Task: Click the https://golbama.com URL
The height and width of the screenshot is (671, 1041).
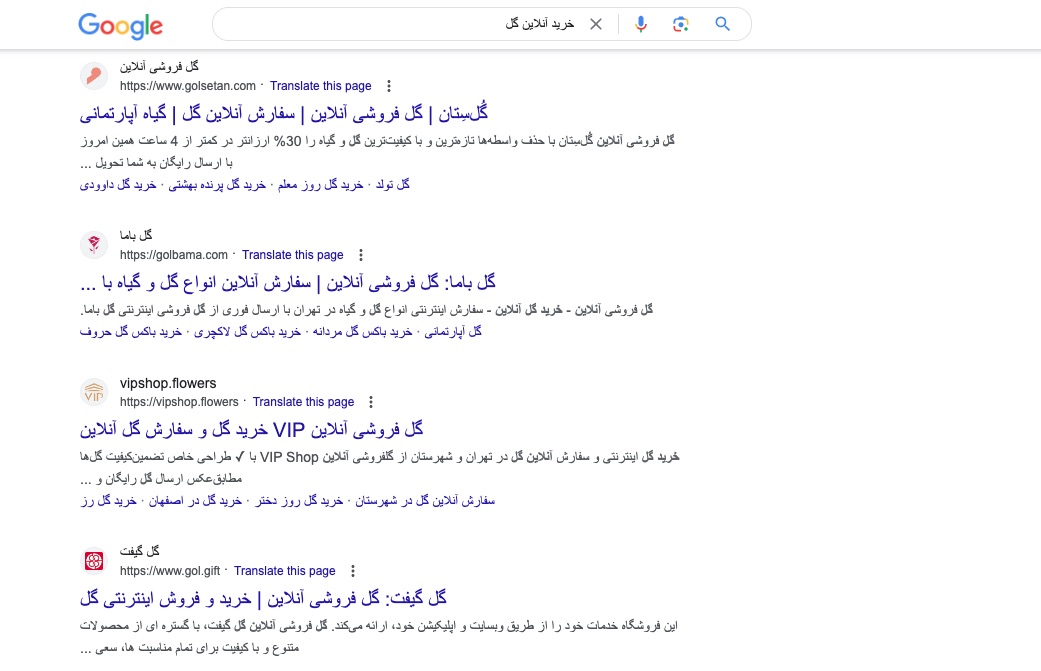Action: [x=174, y=255]
